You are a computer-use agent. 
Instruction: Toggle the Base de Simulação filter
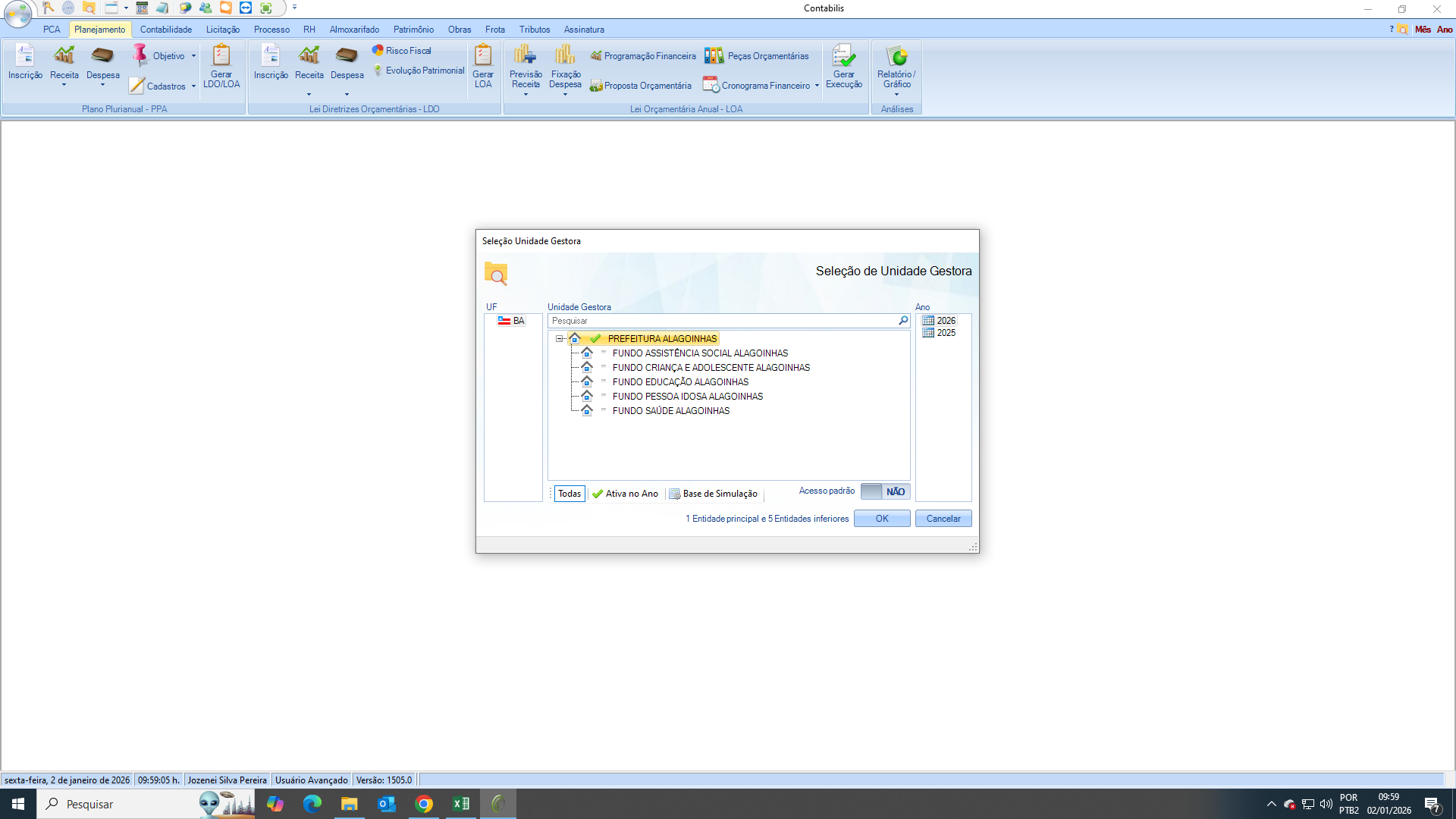(x=713, y=494)
